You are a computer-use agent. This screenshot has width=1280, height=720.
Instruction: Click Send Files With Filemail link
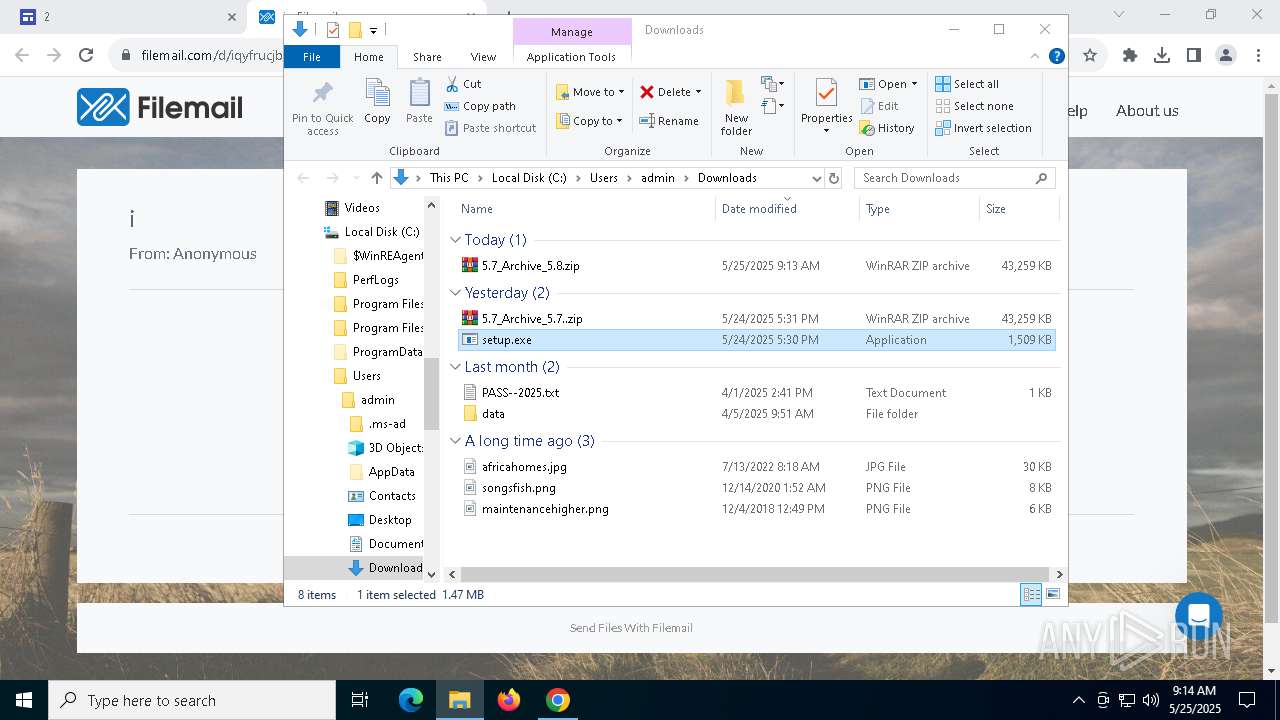(631, 628)
